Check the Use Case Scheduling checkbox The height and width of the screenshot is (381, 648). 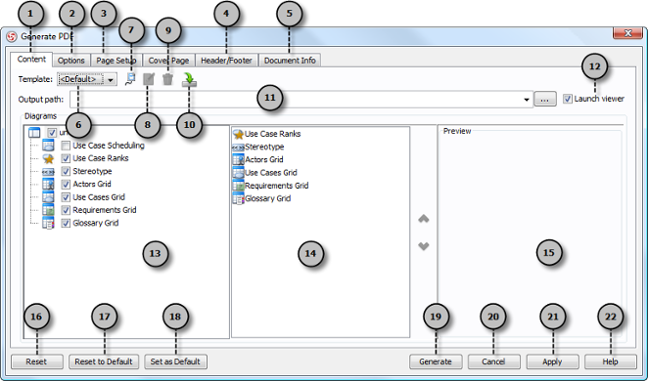tap(66, 145)
